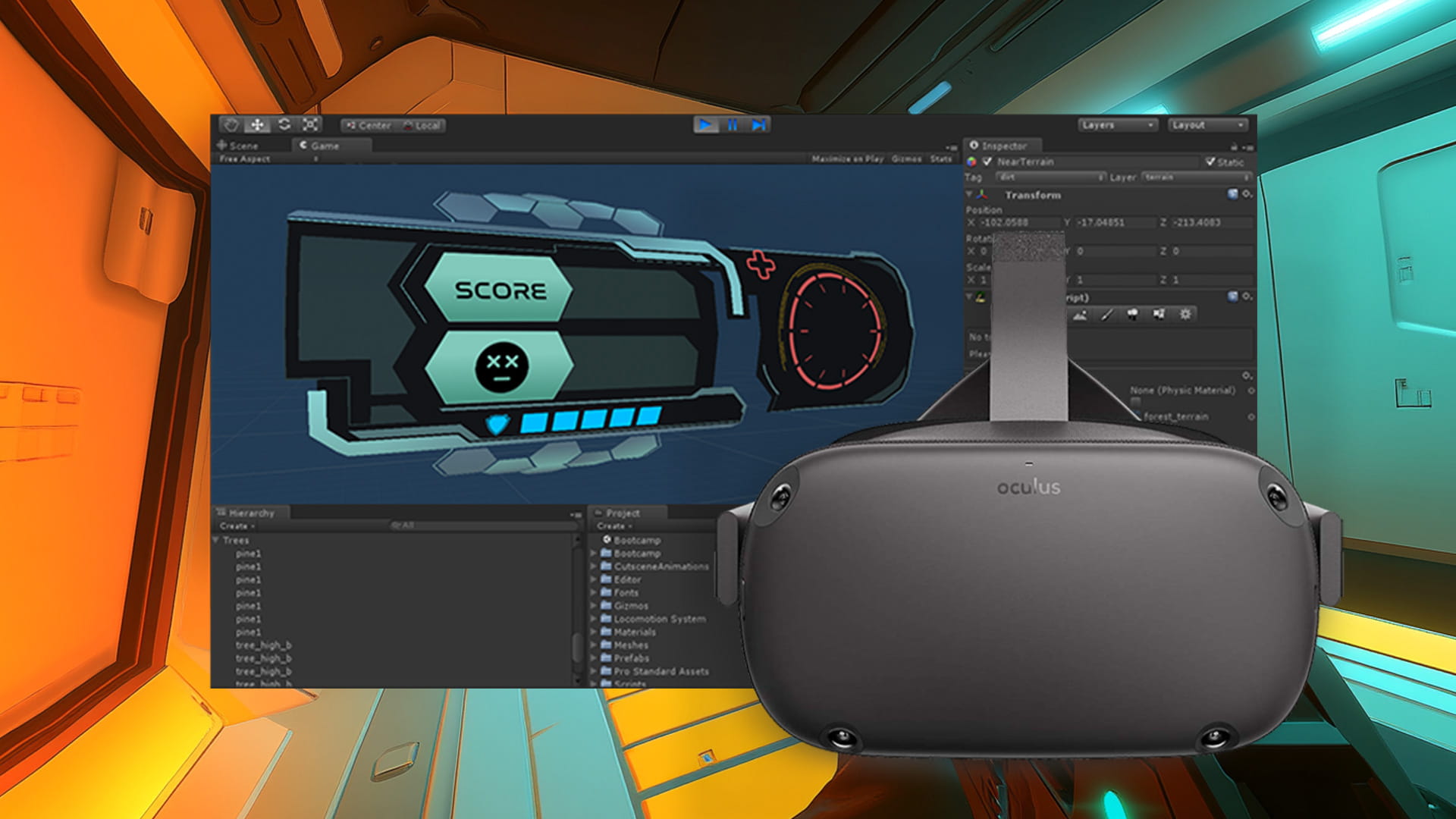Open the terrain Settings gear tool

[x=1185, y=314]
